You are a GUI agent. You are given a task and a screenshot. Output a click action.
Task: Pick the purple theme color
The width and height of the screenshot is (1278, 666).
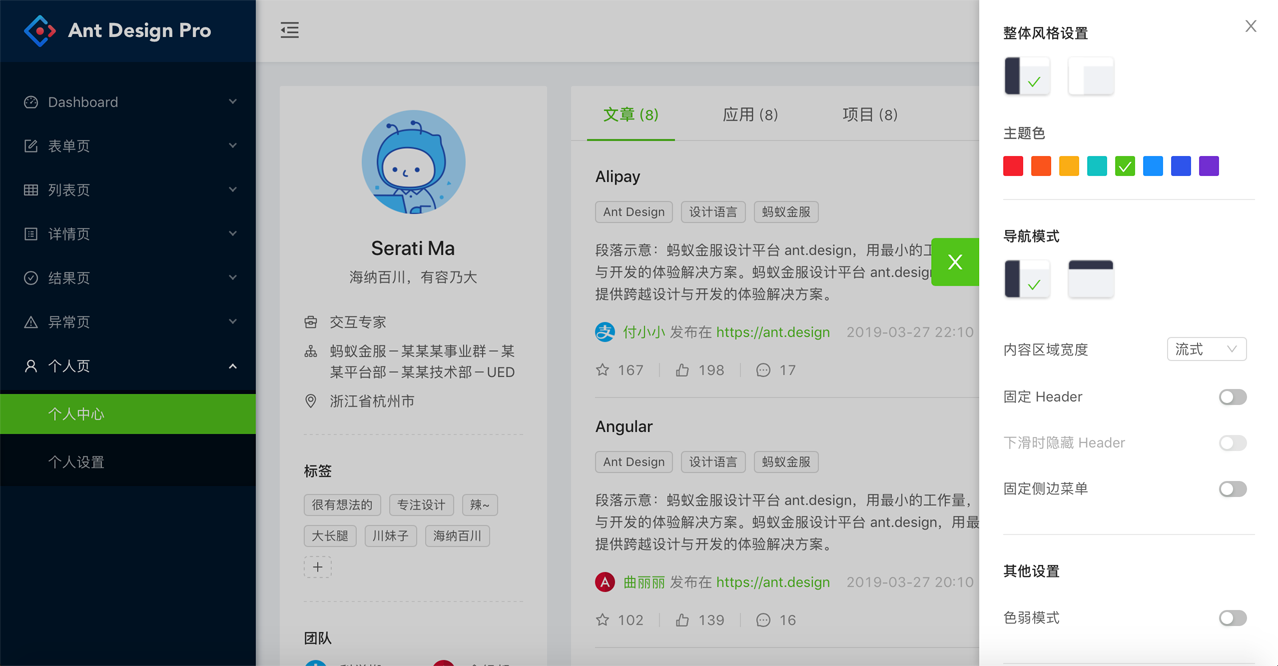click(x=1209, y=166)
